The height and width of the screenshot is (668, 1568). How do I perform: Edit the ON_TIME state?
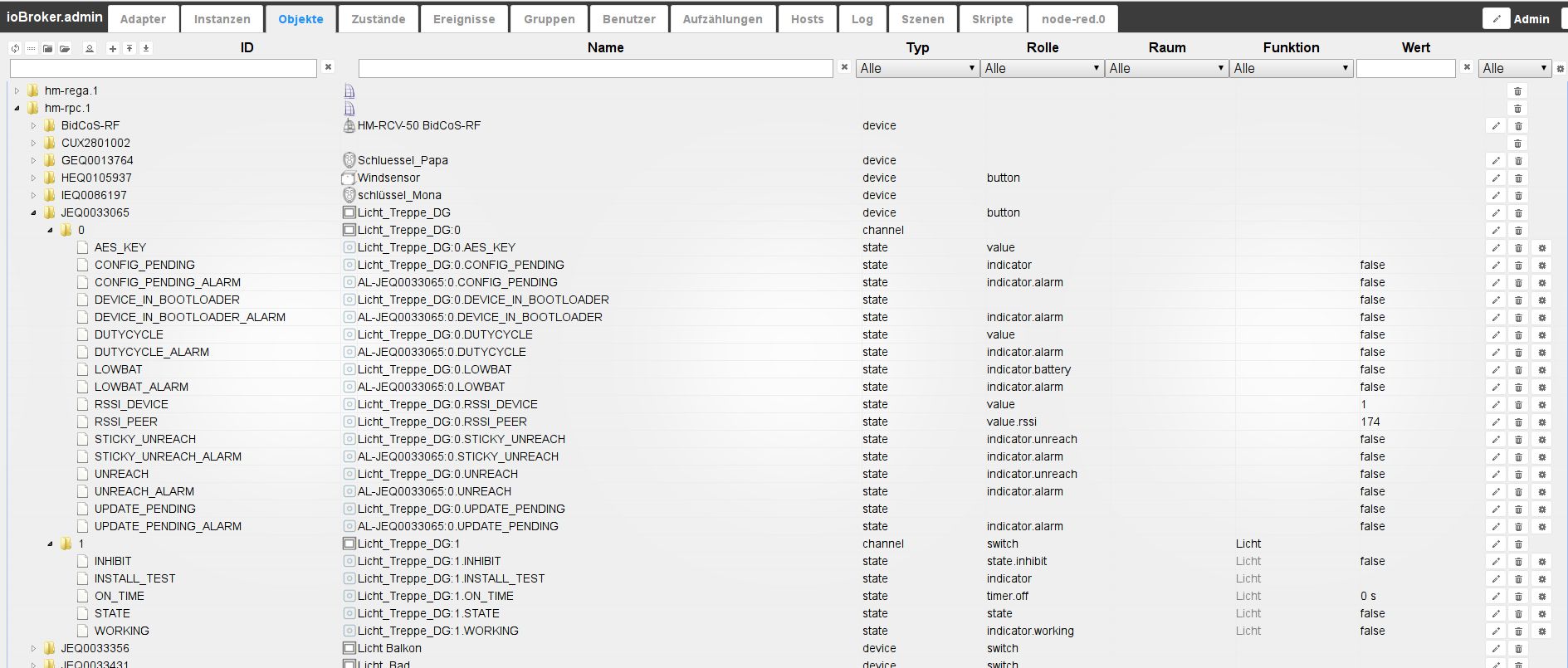[1496, 597]
